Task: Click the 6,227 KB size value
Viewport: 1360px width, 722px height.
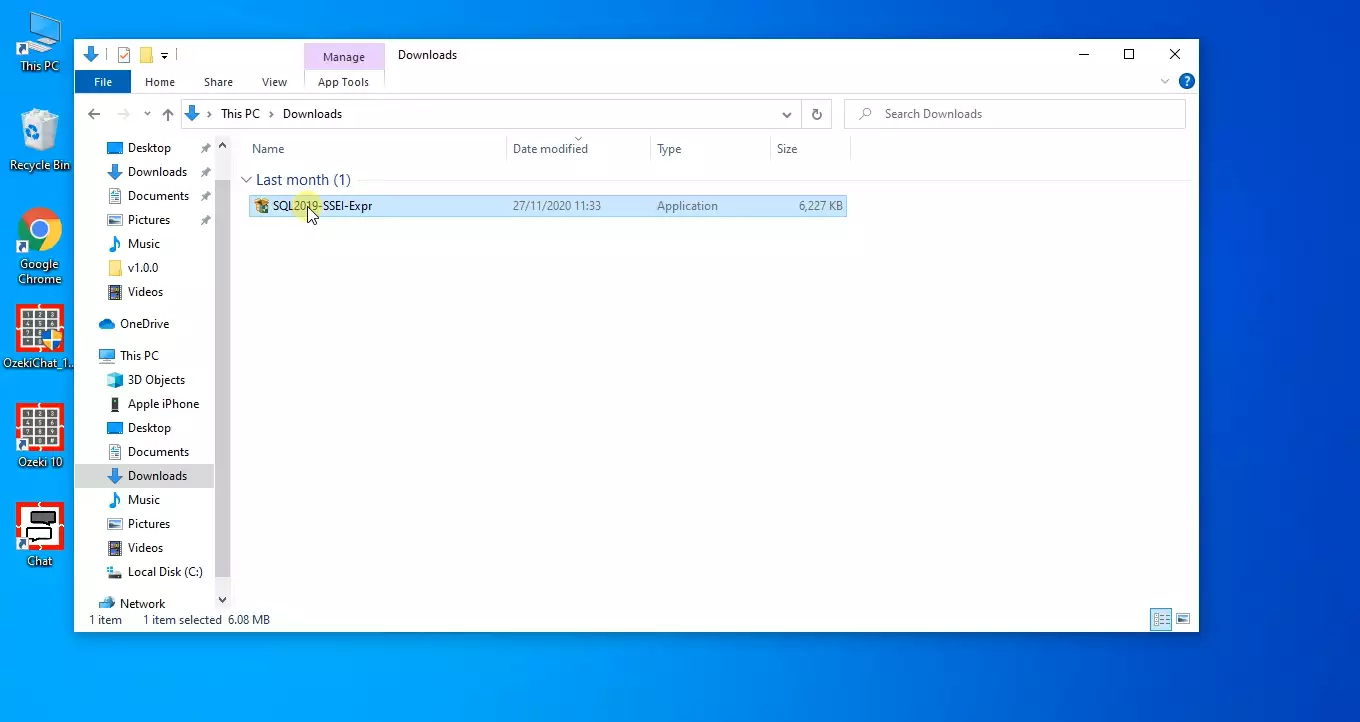Action: click(x=820, y=206)
